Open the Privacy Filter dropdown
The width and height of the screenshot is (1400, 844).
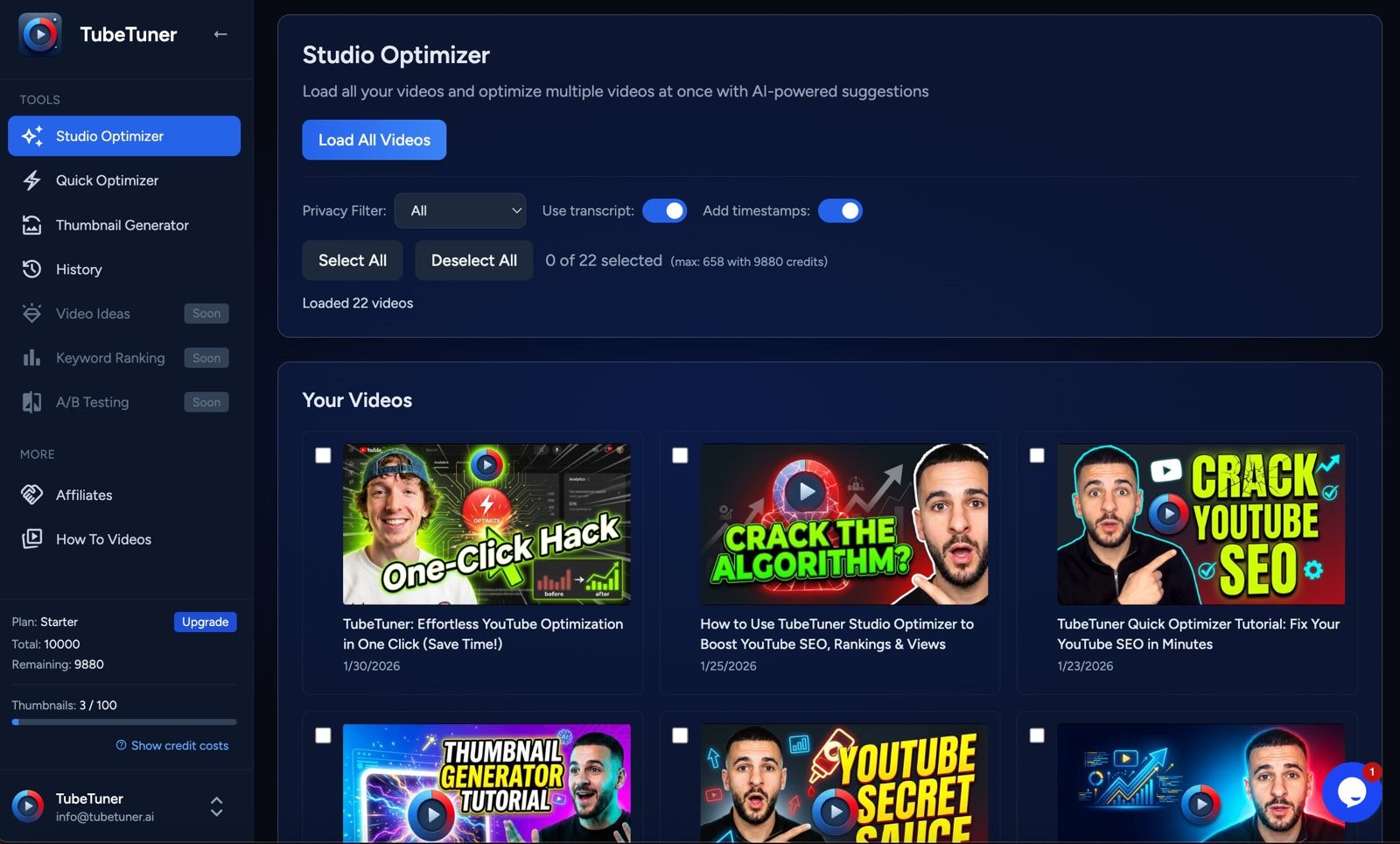460,210
